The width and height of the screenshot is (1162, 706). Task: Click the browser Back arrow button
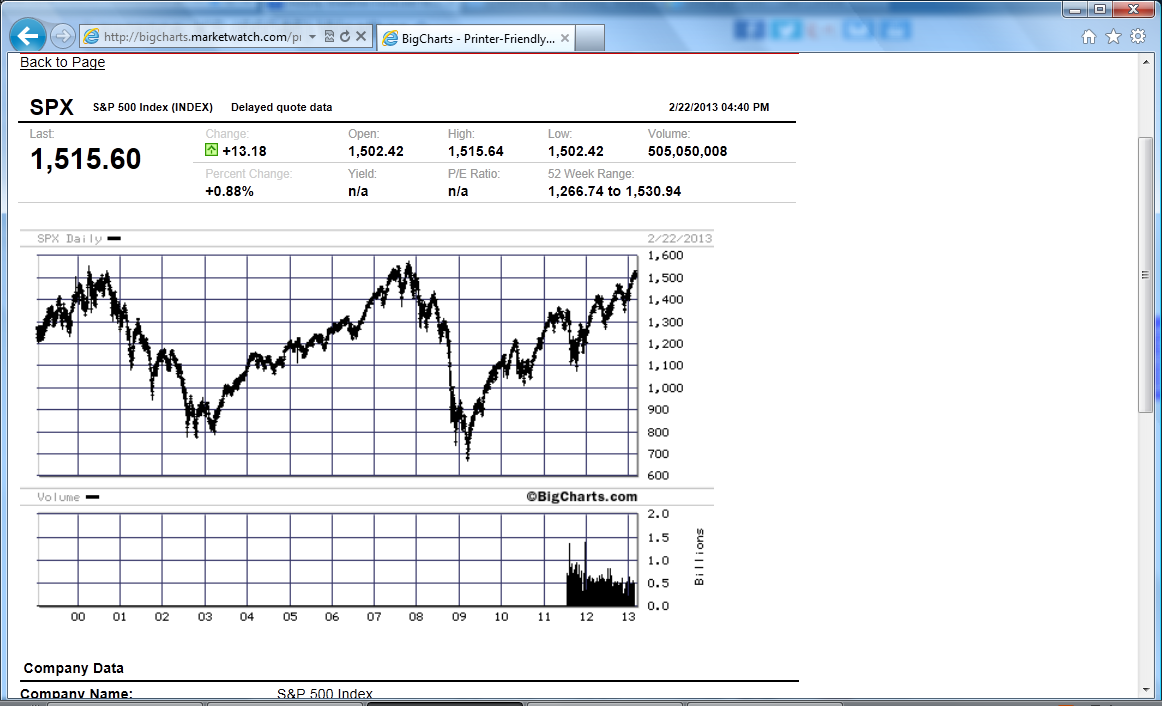point(28,35)
